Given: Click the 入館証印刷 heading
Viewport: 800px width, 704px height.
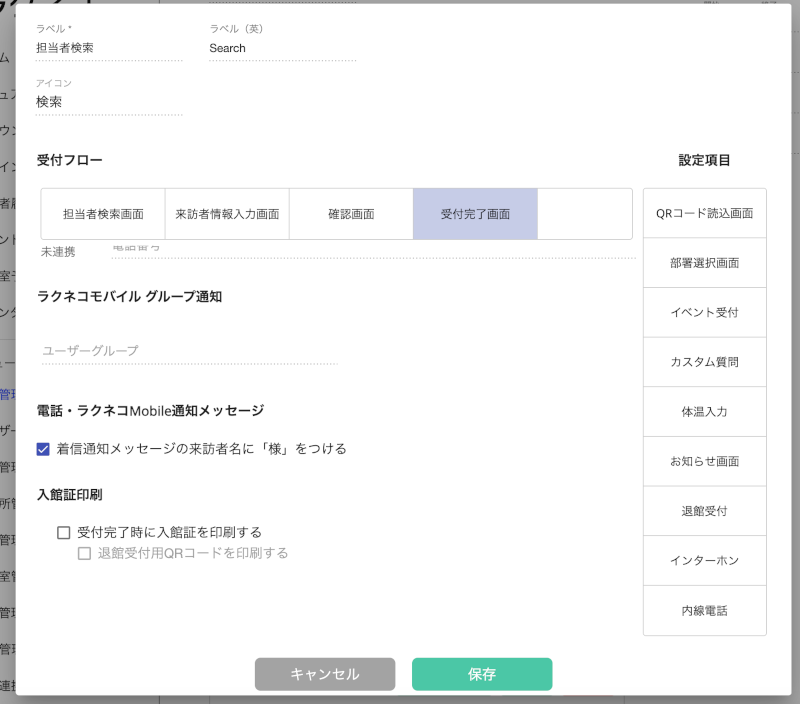Looking at the screenshot, I should pyautogui.click(x=69, y=494).
